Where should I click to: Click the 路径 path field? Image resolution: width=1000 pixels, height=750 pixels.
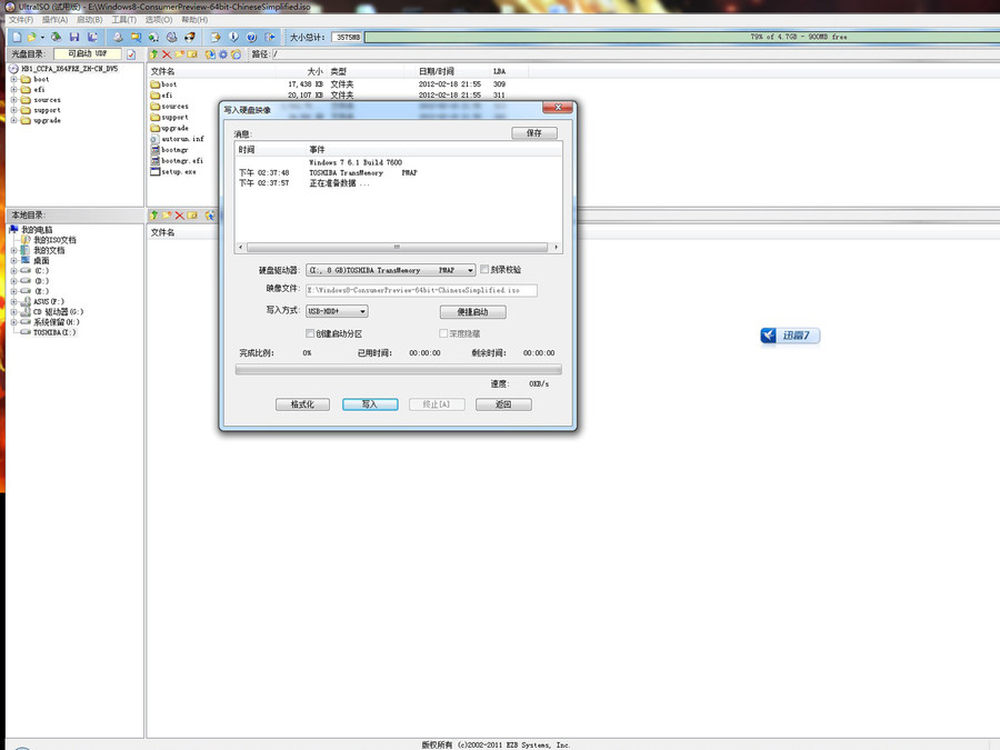coord(635,54)
